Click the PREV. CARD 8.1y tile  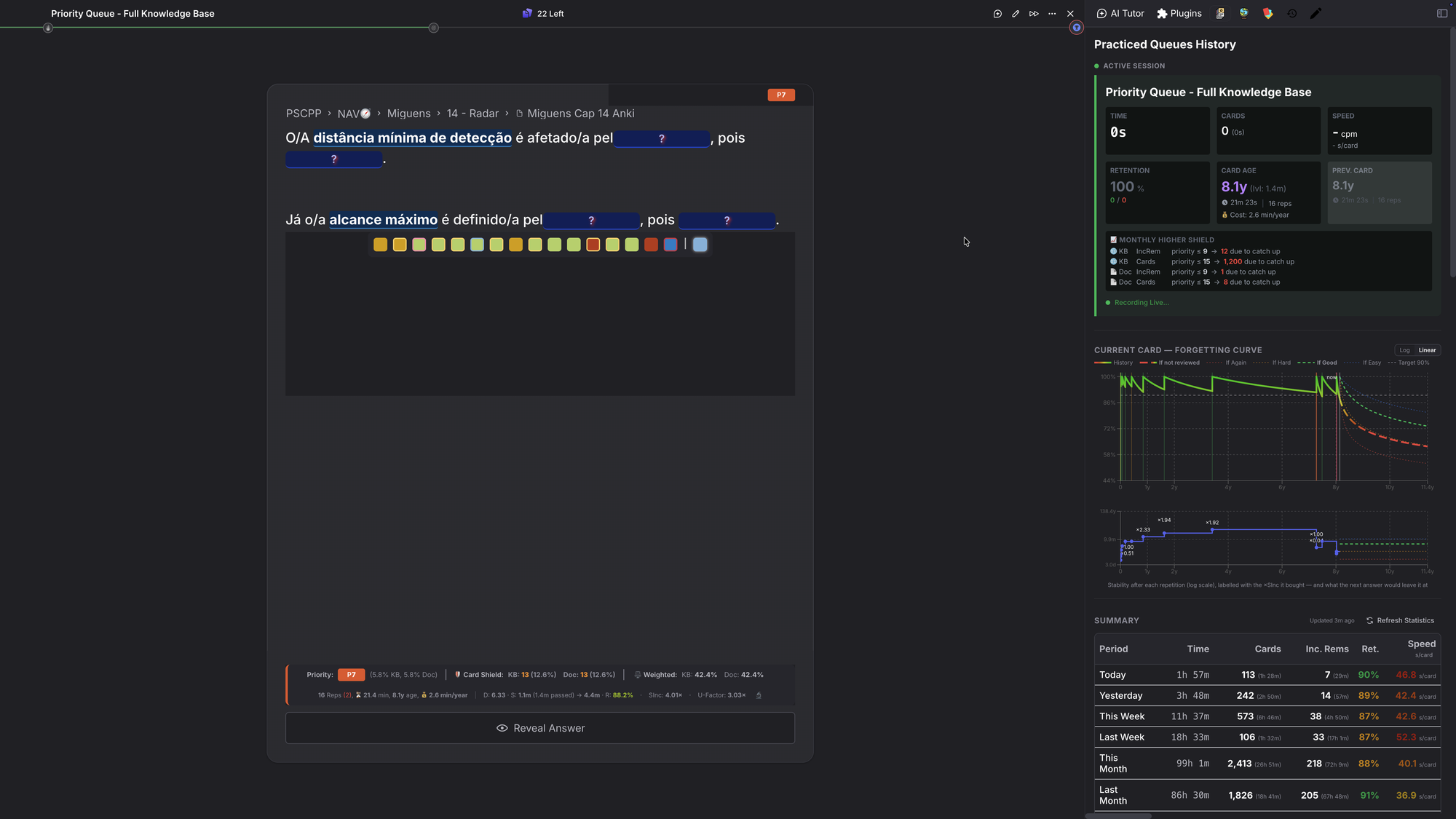[1380, 192]
